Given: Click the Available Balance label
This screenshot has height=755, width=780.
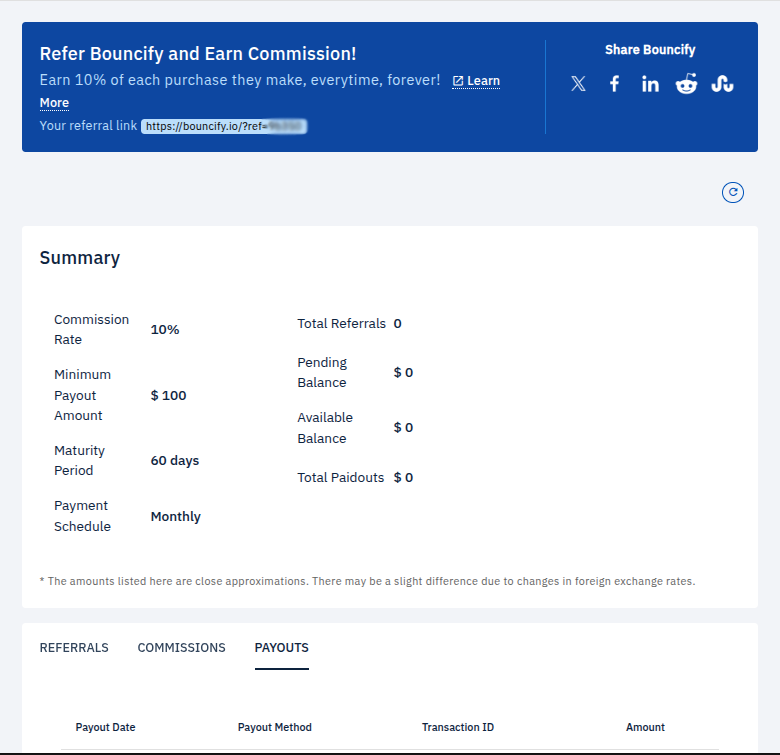Looking at the screenshot, I should [325, 428].
